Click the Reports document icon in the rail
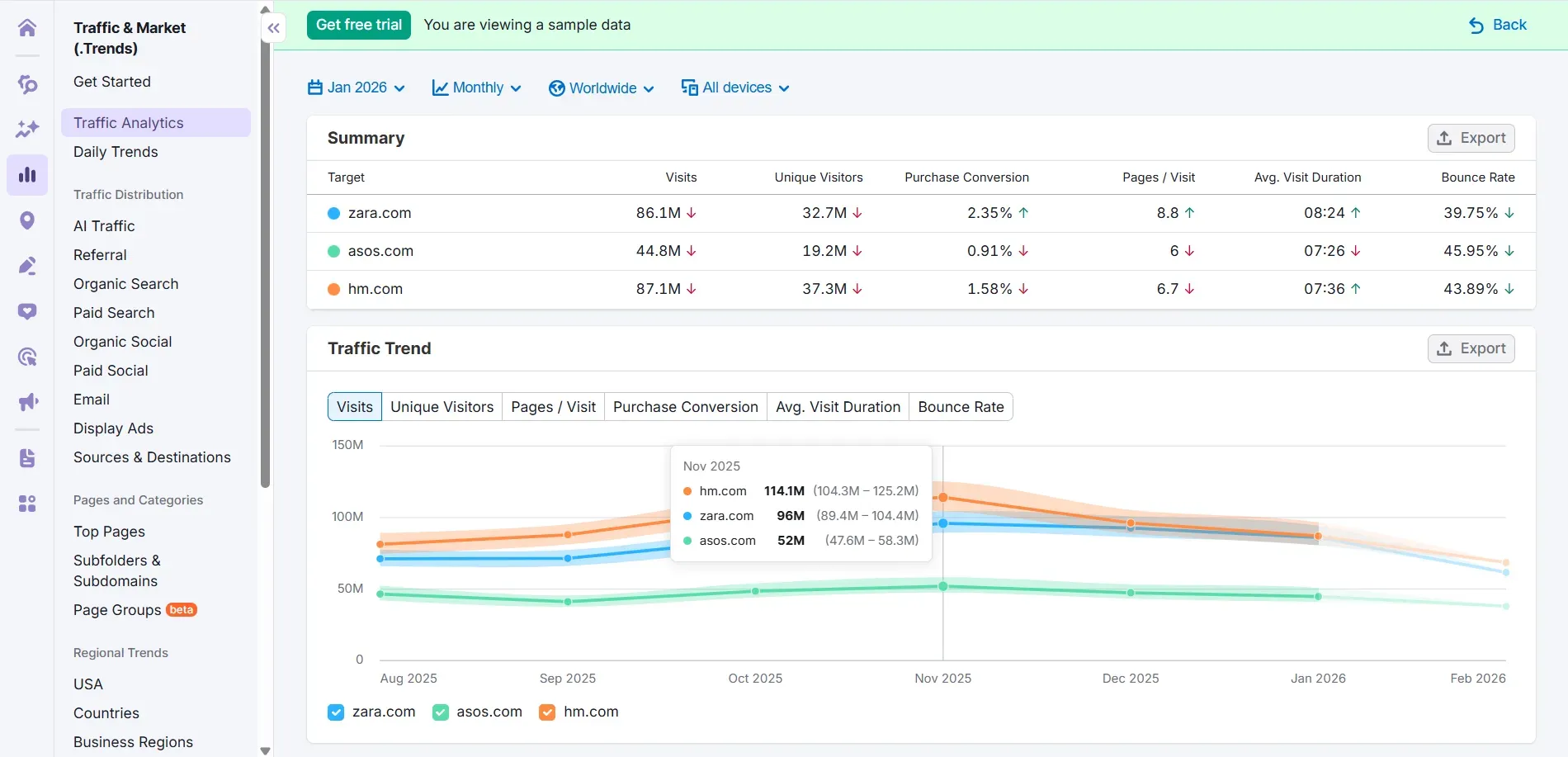The width and height of the screenshot is (1568, 757). pyautogui.click(x=27, y=458)
